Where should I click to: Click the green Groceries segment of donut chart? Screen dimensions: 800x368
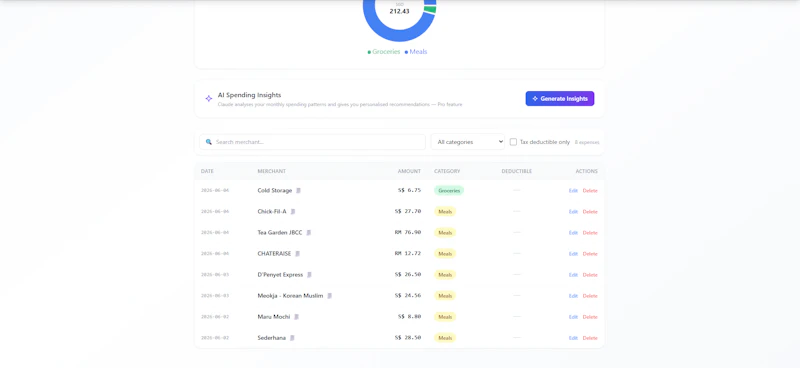[431, 10]
